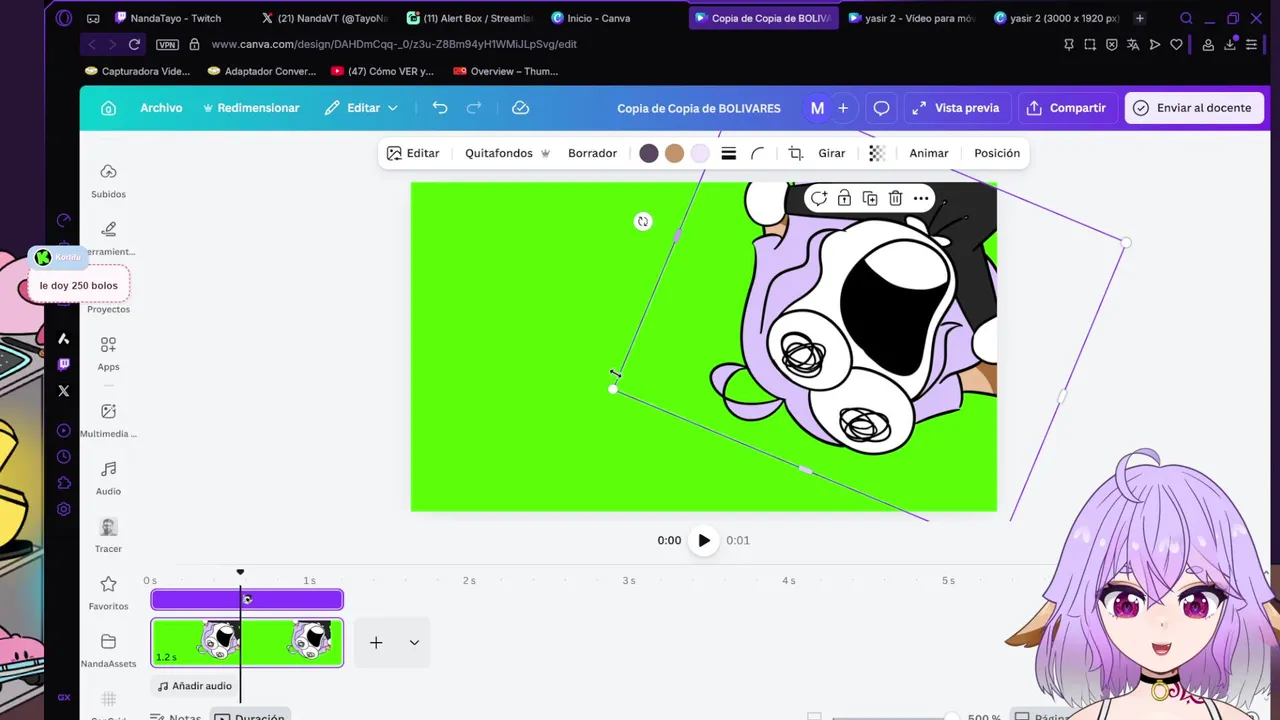Click the Quitafondos button

(508, 153)
